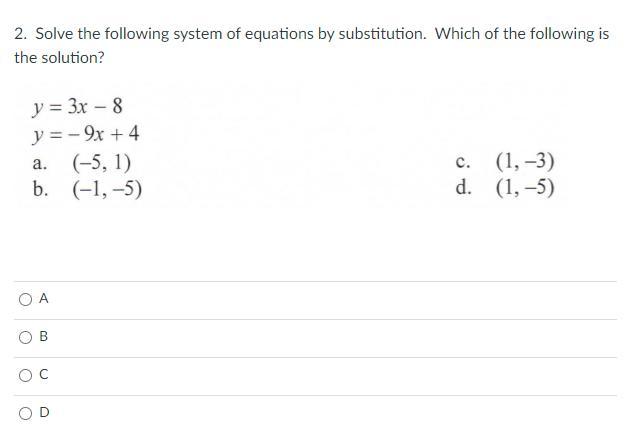Click the 'C' label beside its radio

pyautogui.click(x=44, y=374)
